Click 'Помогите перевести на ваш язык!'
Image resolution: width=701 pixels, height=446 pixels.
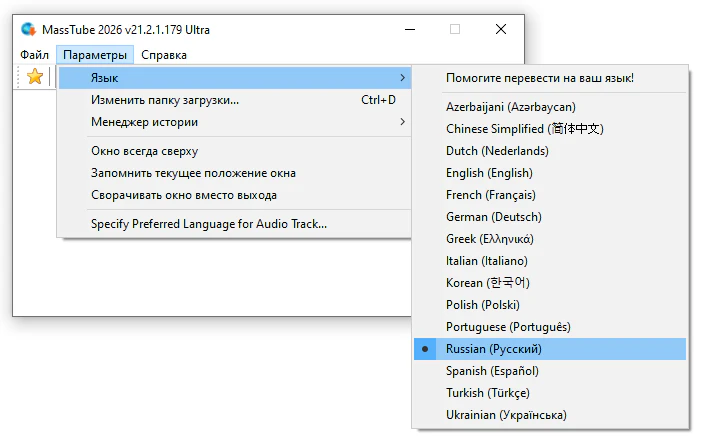pyautogui.click(x=539, y=78)
